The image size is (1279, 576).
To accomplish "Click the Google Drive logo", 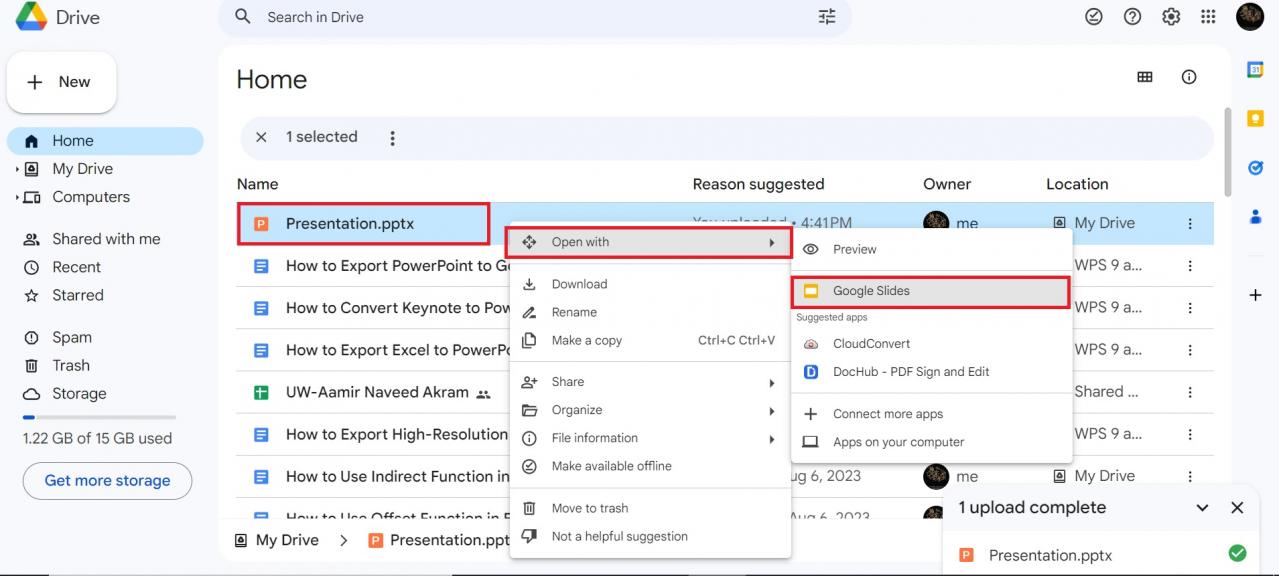I will [31, 17].
